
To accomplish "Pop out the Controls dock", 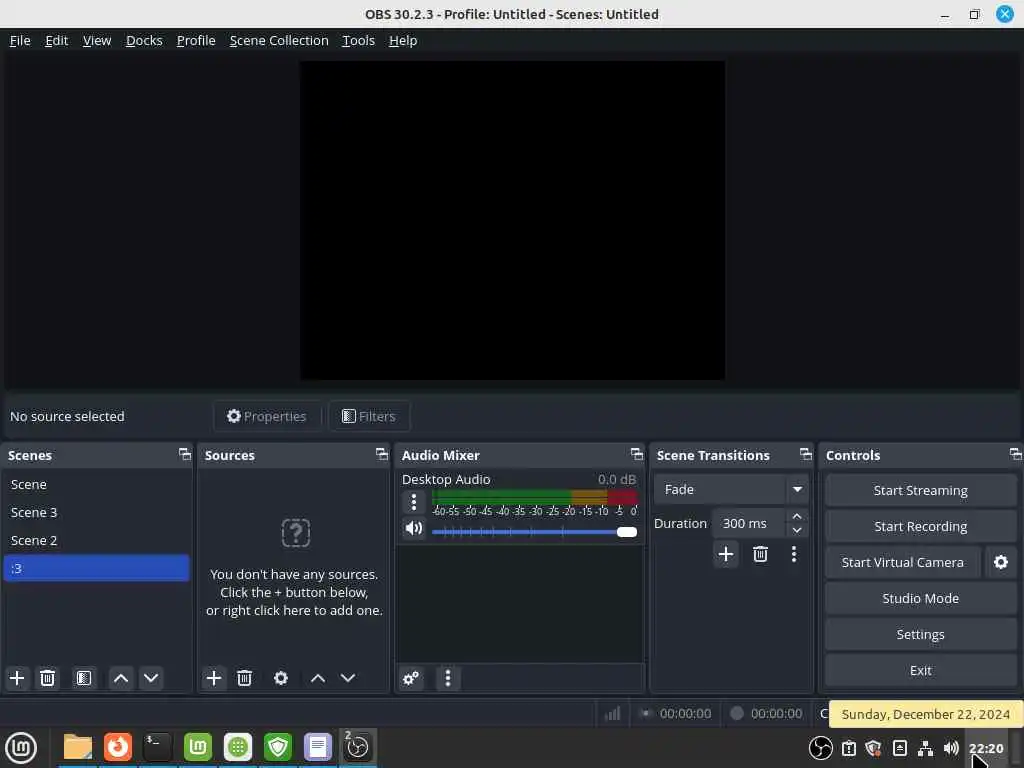I will click(x=1016, y=454).
